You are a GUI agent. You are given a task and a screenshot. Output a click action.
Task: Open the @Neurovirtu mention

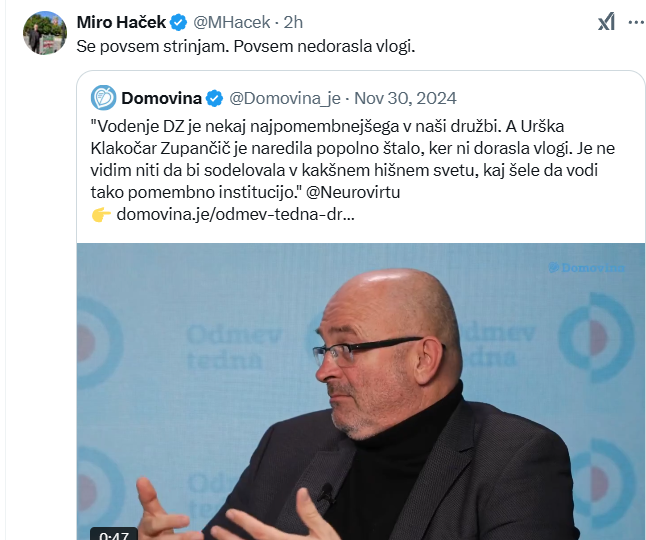[x=353, y=192]
